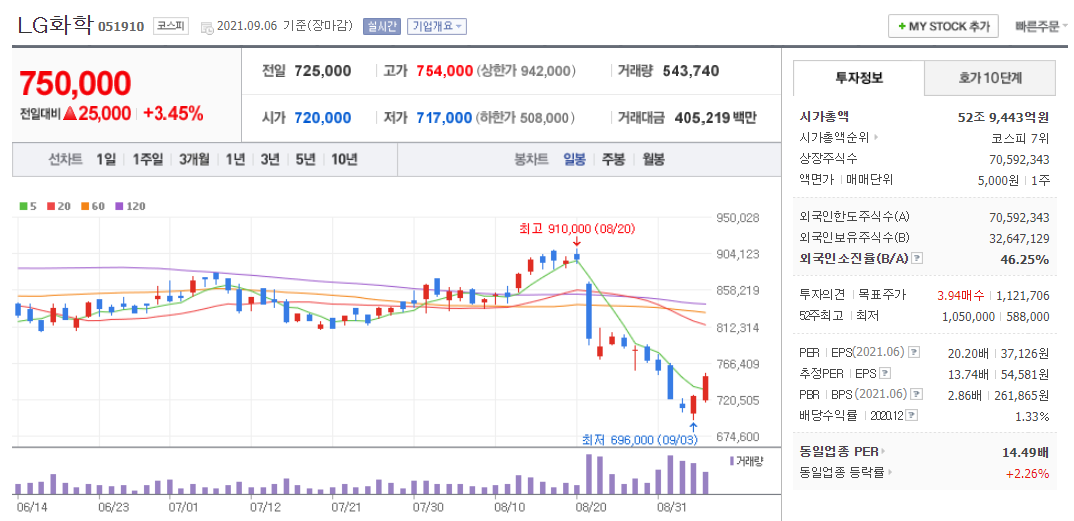The height and width of the screenshot is (521, 1074).
Task: Click the purple 120-day average legend swatch
Action: (118, 205)
